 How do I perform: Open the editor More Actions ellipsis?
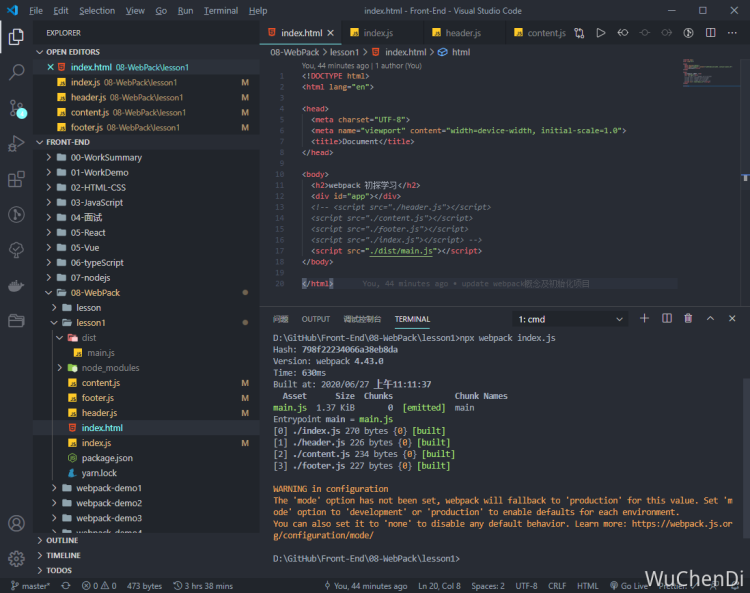tap(732, 33)
